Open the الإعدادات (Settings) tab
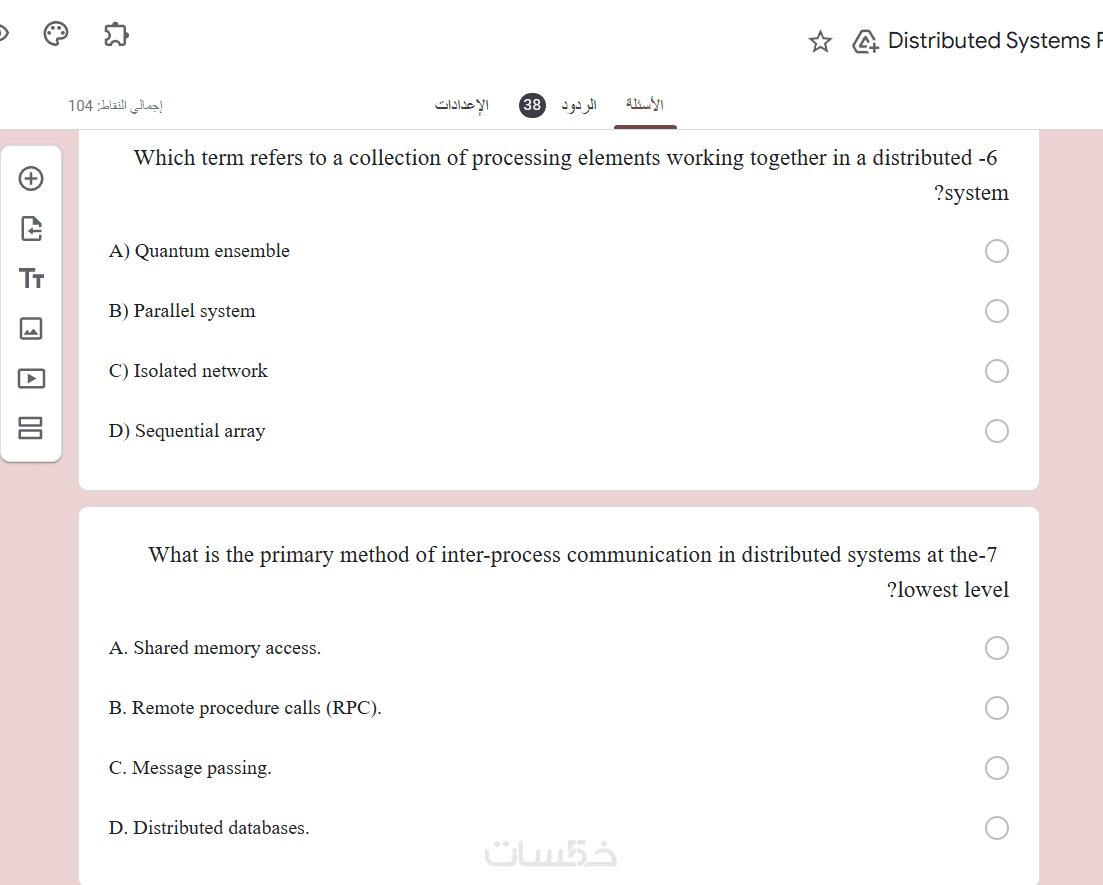1103x885 pixels. [462, 105]
